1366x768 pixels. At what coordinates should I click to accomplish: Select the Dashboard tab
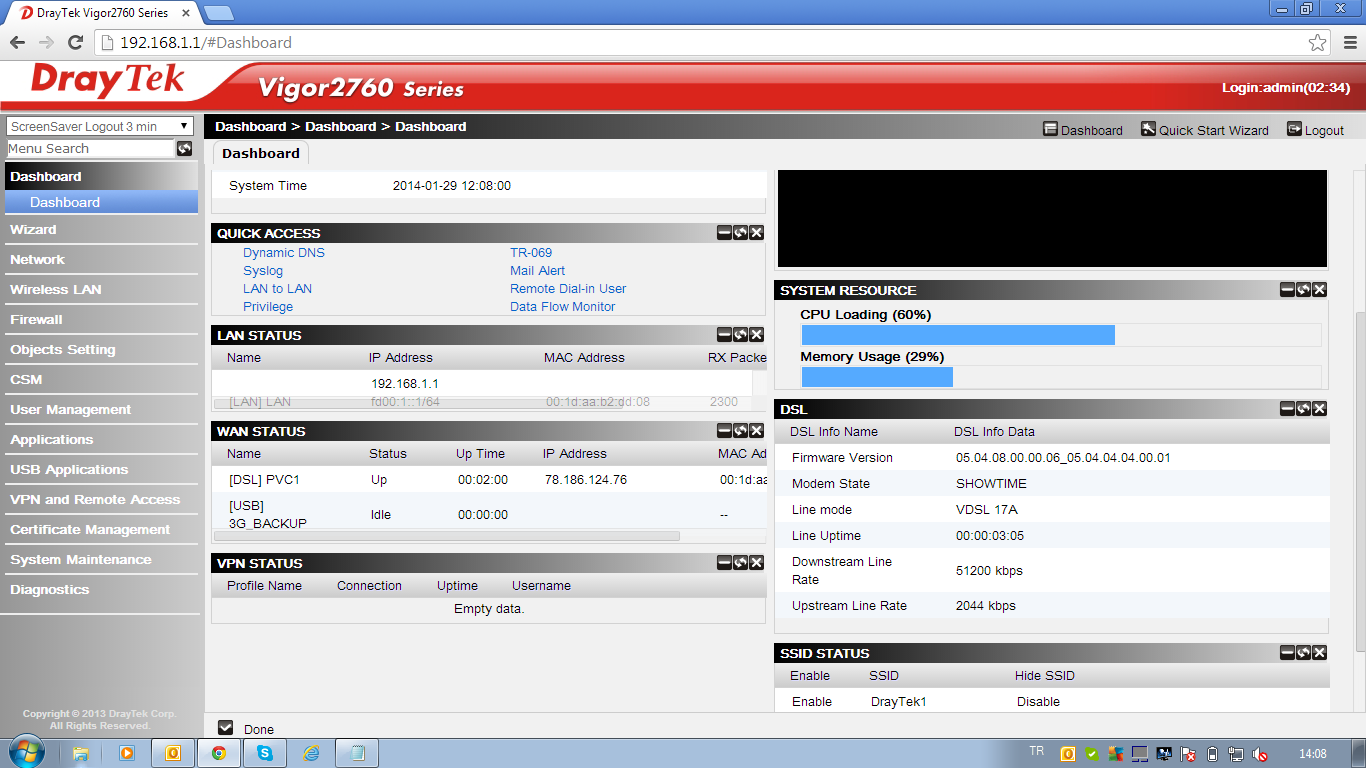point(261,154)
